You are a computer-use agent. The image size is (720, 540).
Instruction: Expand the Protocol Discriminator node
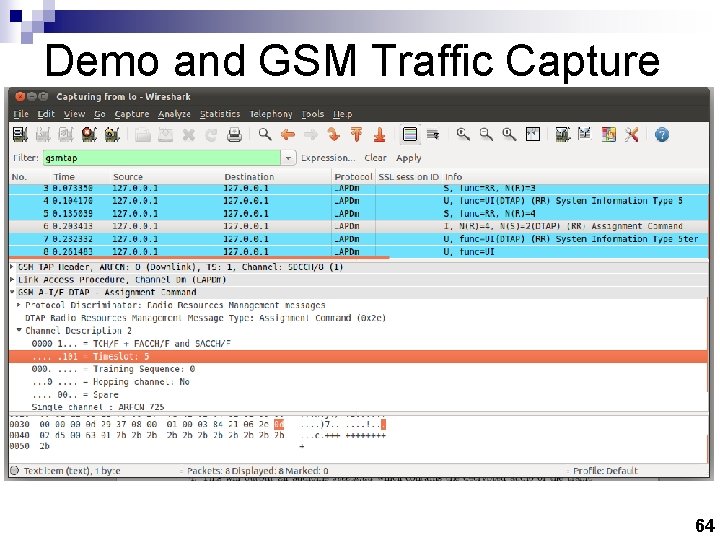pos(19,305)
